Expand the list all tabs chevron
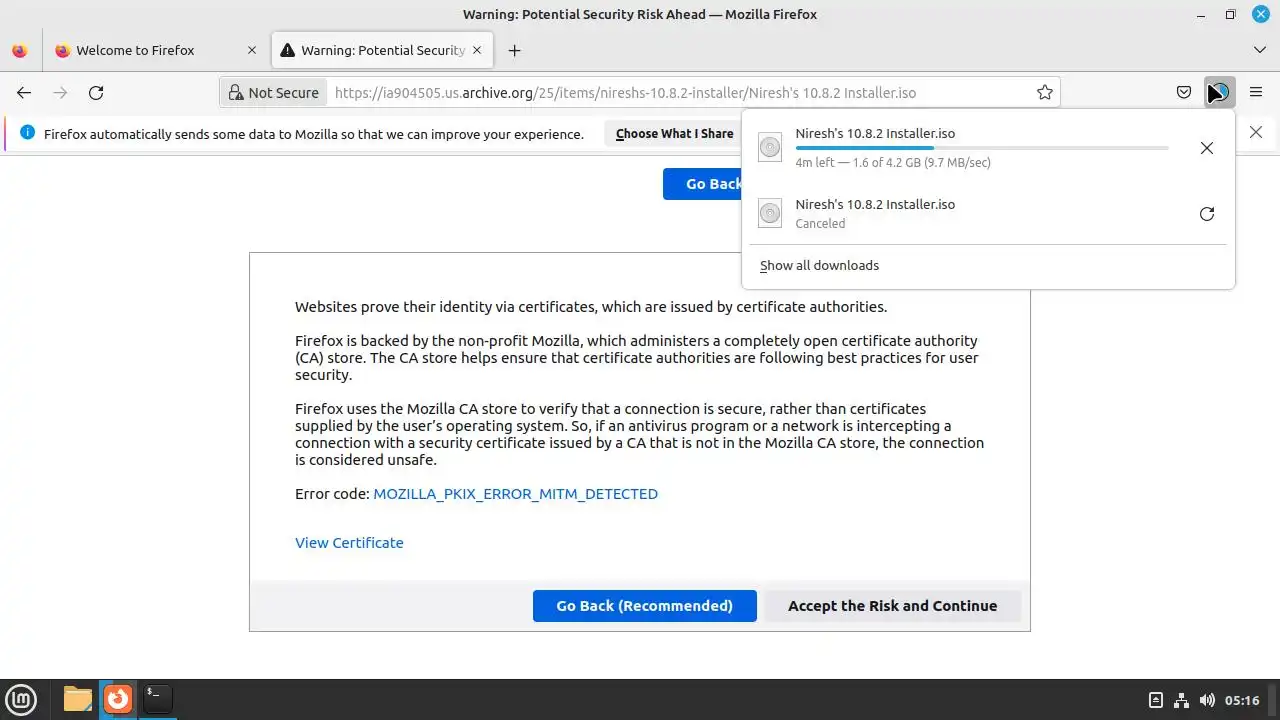This screenshot has height=720, width=1280. click(1259, 50)
